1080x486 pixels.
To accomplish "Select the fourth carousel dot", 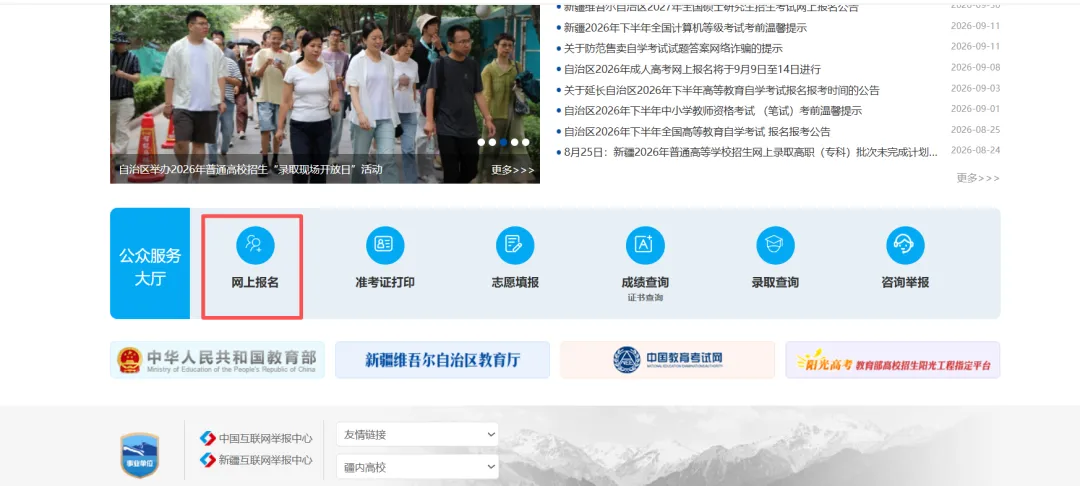I will [515, 142].
